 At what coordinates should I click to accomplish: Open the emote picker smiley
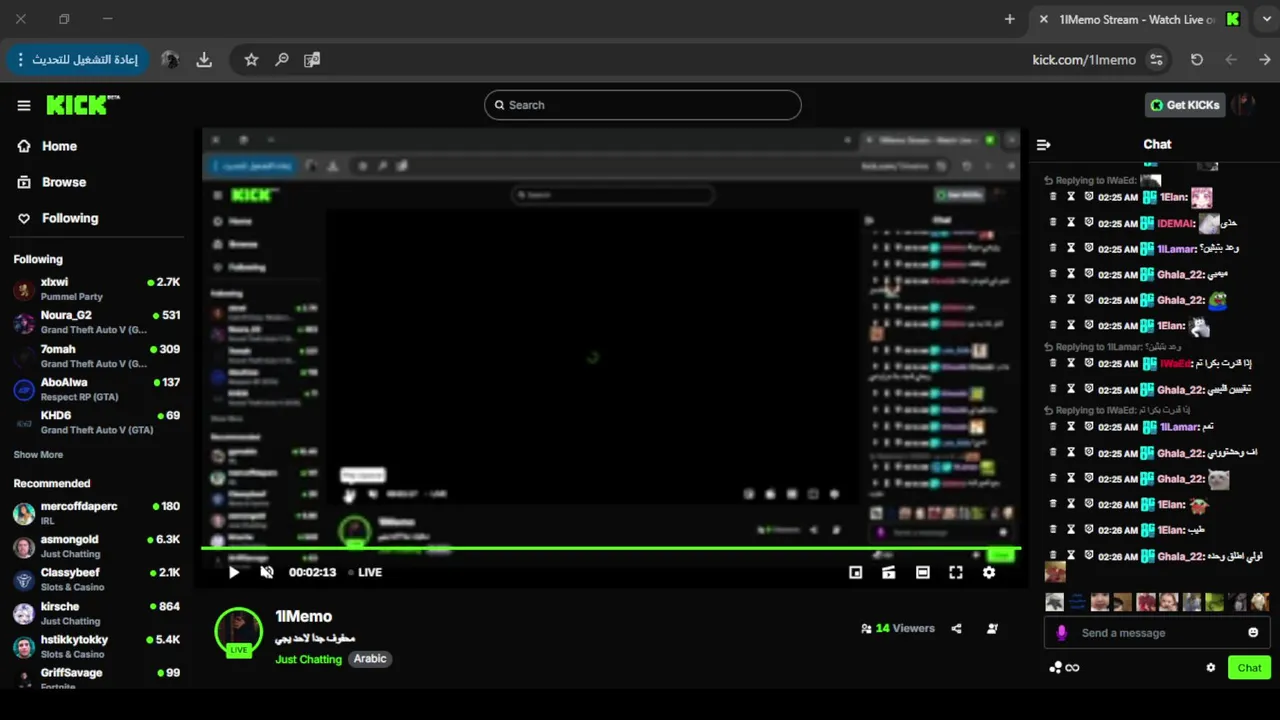(1253, 633)
